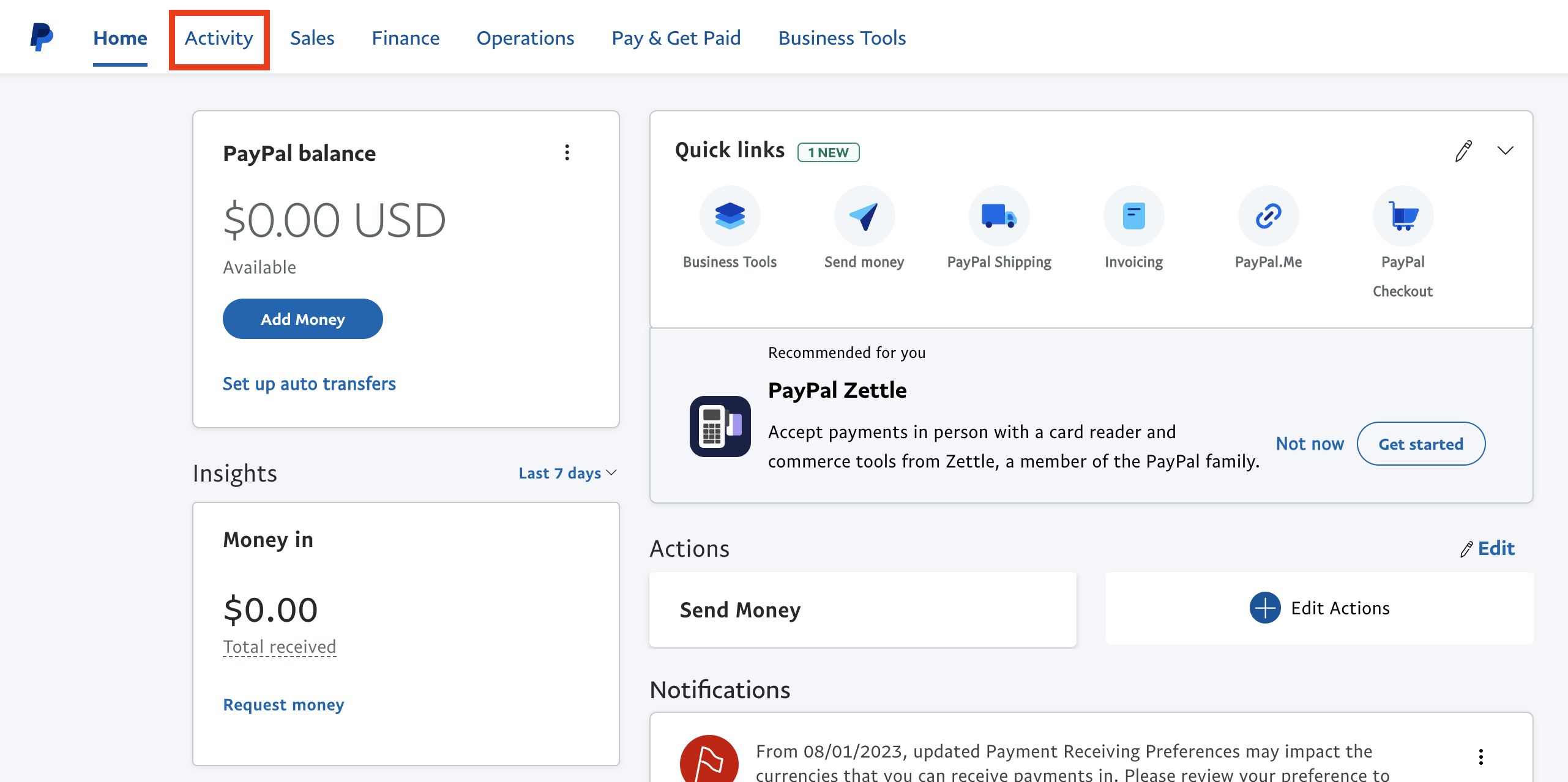Click the Get started button for Zettle
Viewport: 1568px width, 782px height.
[x=1421, y=443]
